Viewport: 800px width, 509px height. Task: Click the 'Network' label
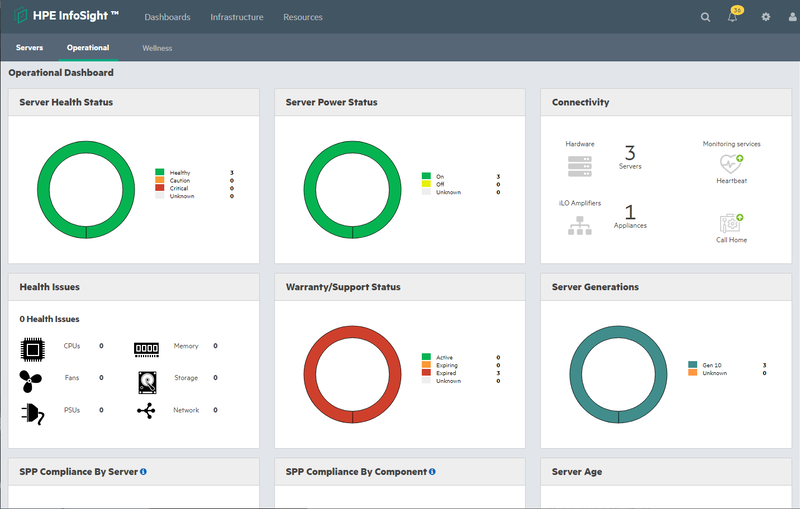(x=186, y=410)
